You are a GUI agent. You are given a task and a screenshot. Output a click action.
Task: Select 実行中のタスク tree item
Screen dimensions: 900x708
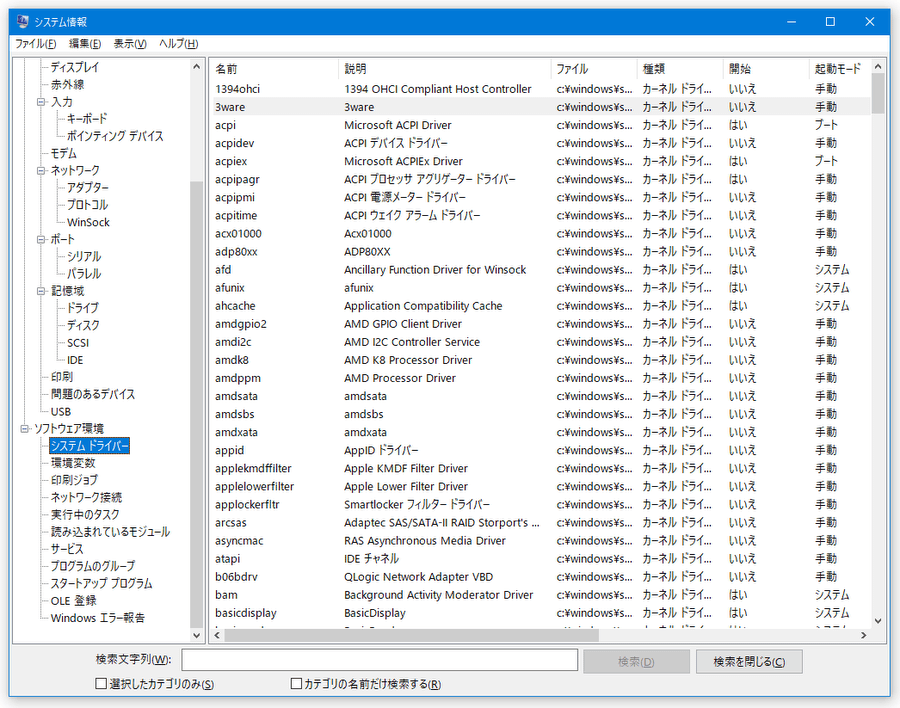[x=85, y=514]
